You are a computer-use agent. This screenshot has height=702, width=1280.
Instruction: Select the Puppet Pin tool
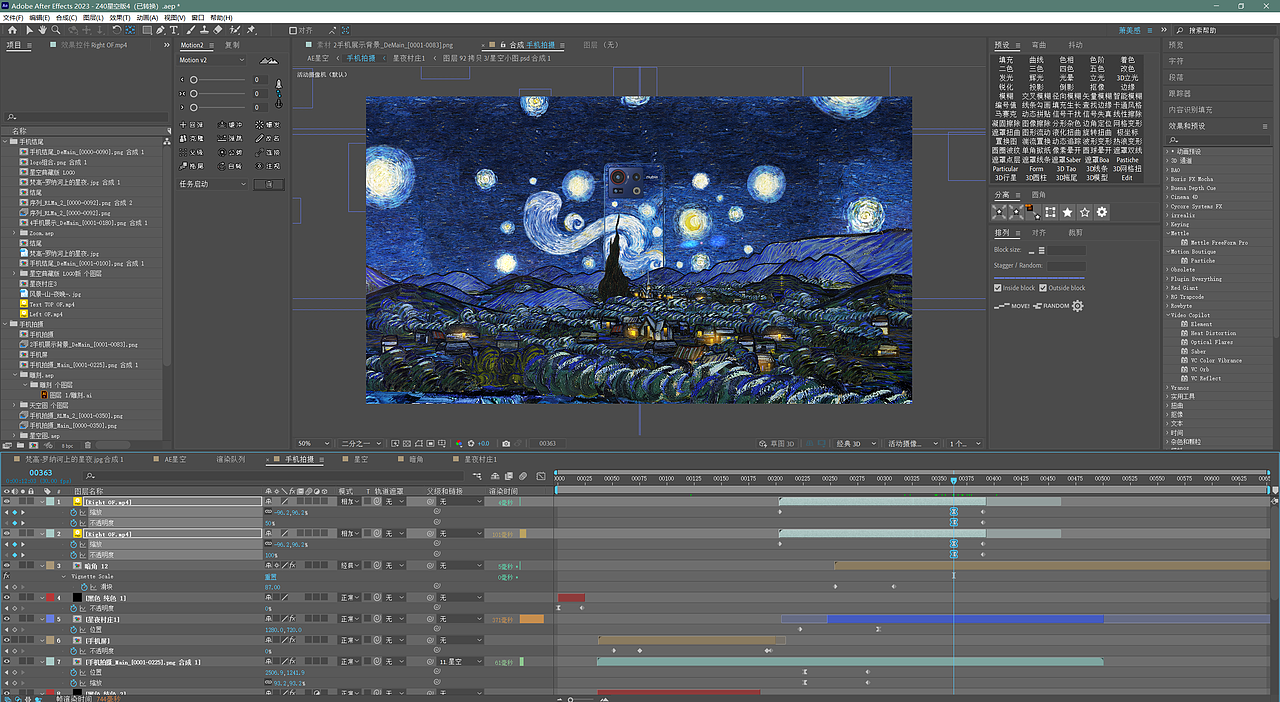[x=250, y=30]
